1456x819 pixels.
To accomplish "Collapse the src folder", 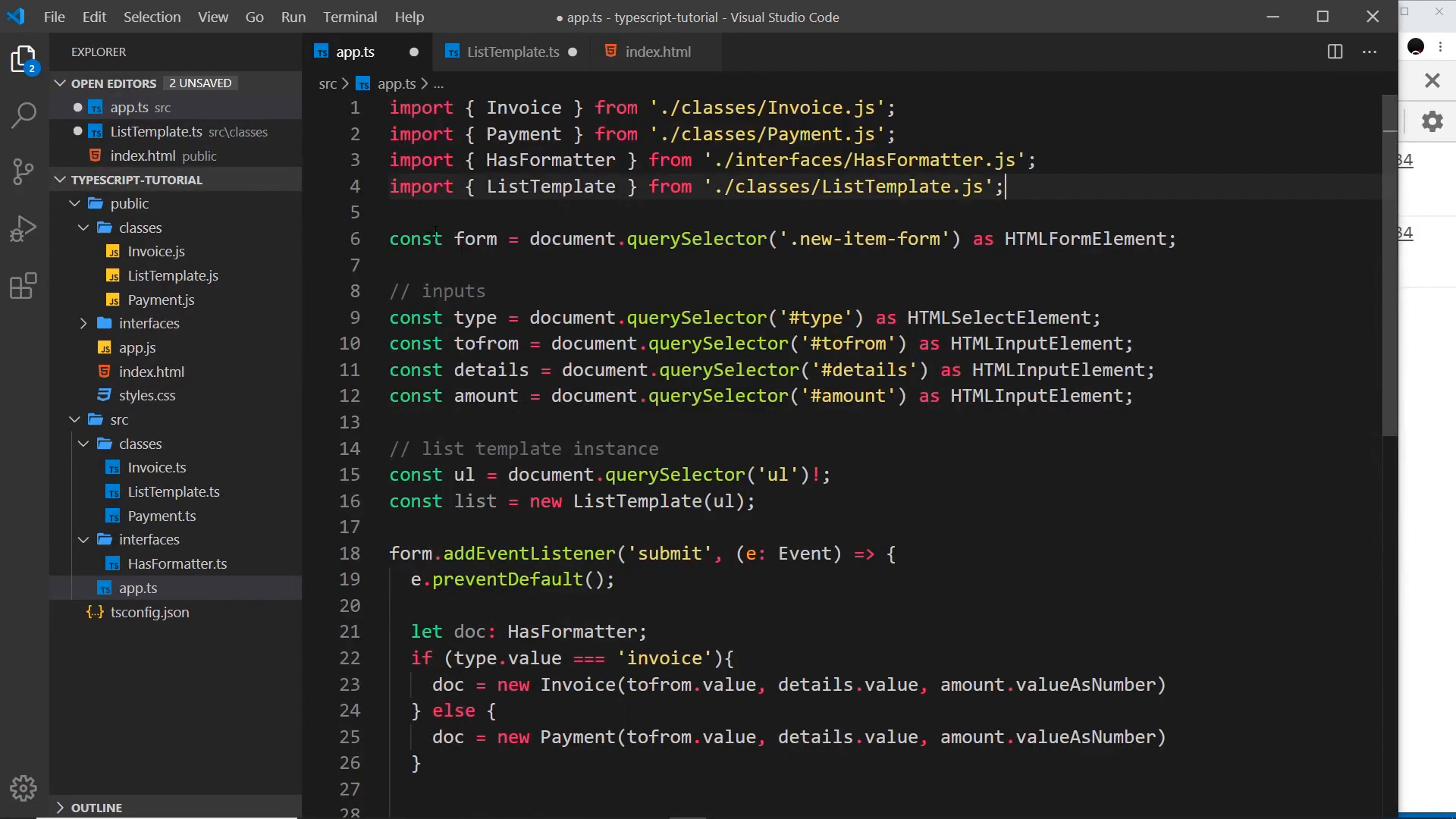I will 74,419.
